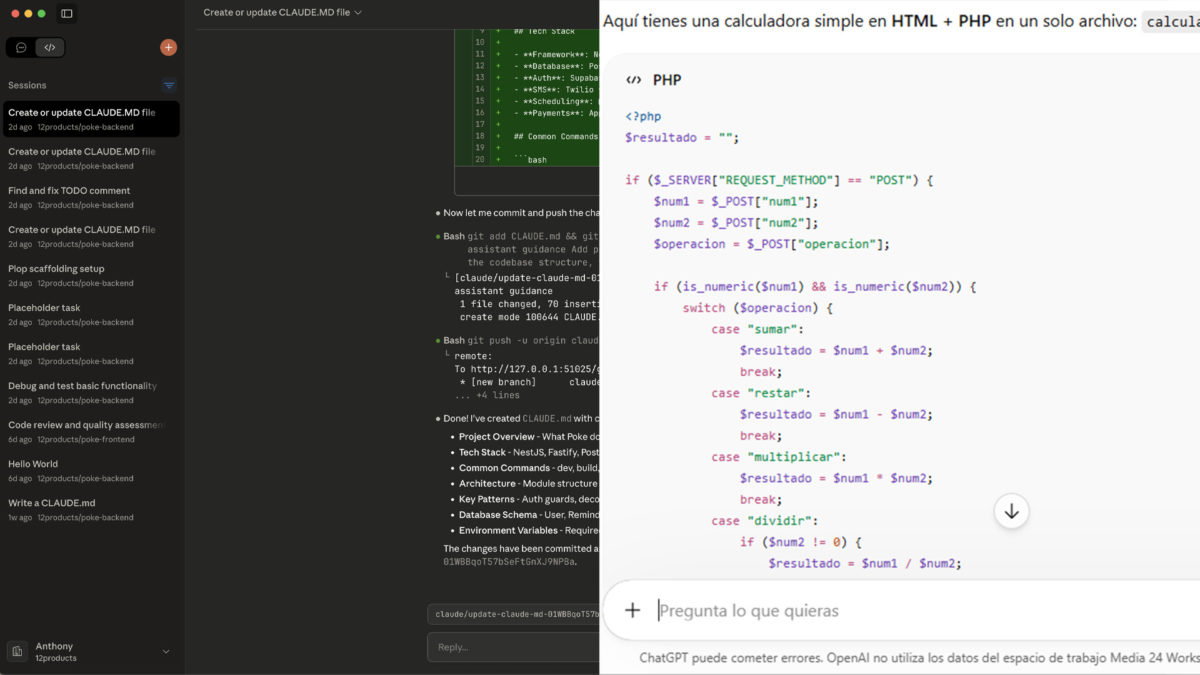
Task: Click the switch ($operacion) line in code
Action: pyautogui.click(x=758, y=308)
